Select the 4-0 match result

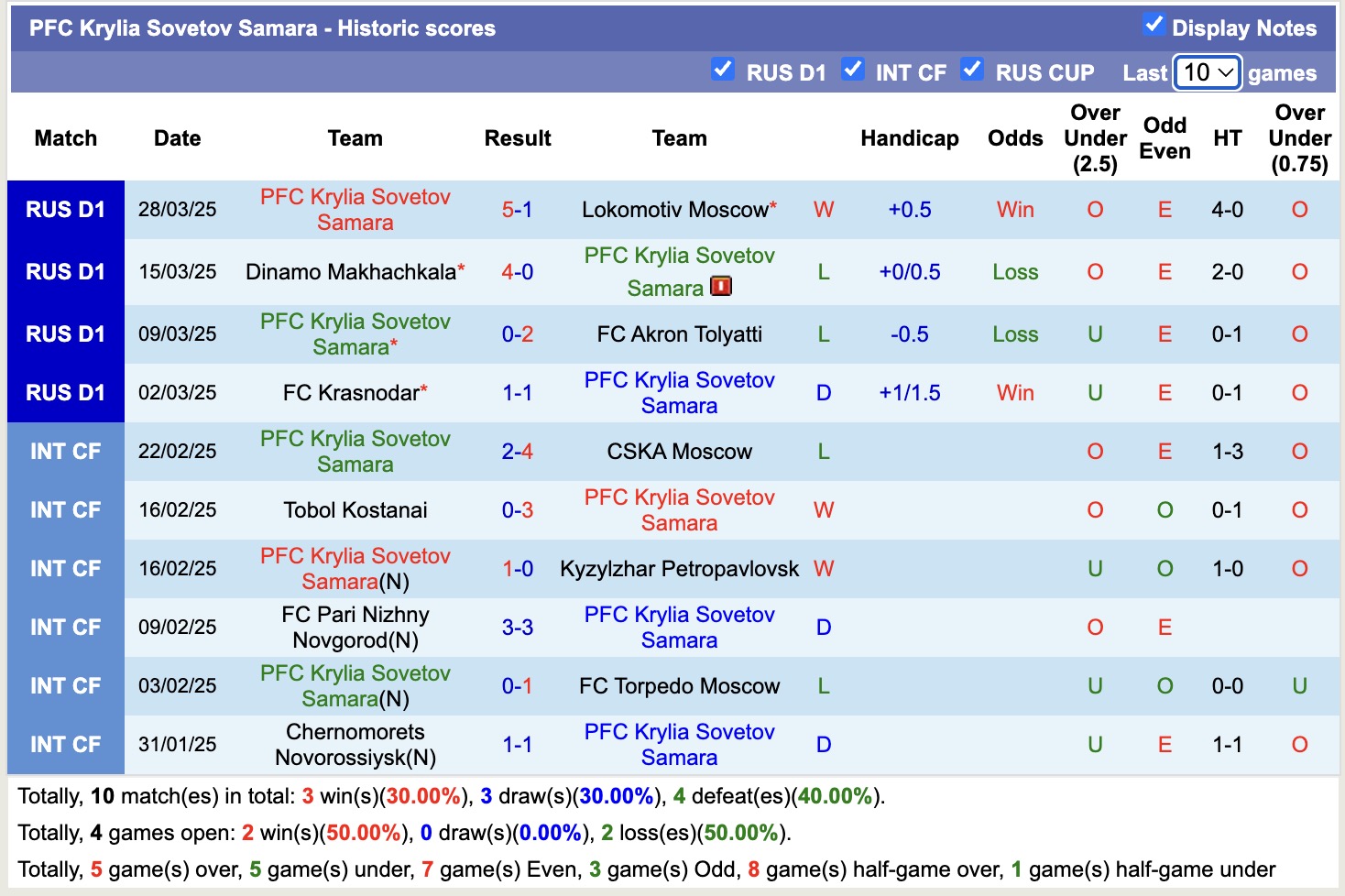[517, 272]
